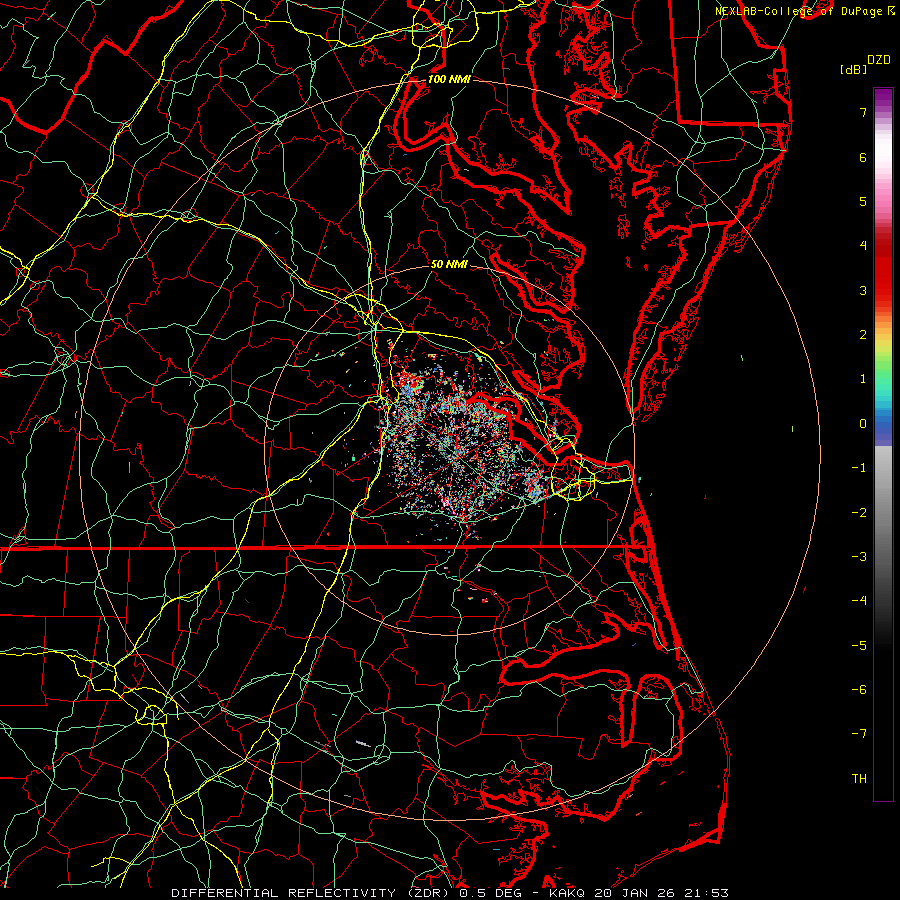The image size is (900, 900).
Task: Click the "0.5 DEG" elevation text
Action: pyautogui.click(x=490, y=893)
